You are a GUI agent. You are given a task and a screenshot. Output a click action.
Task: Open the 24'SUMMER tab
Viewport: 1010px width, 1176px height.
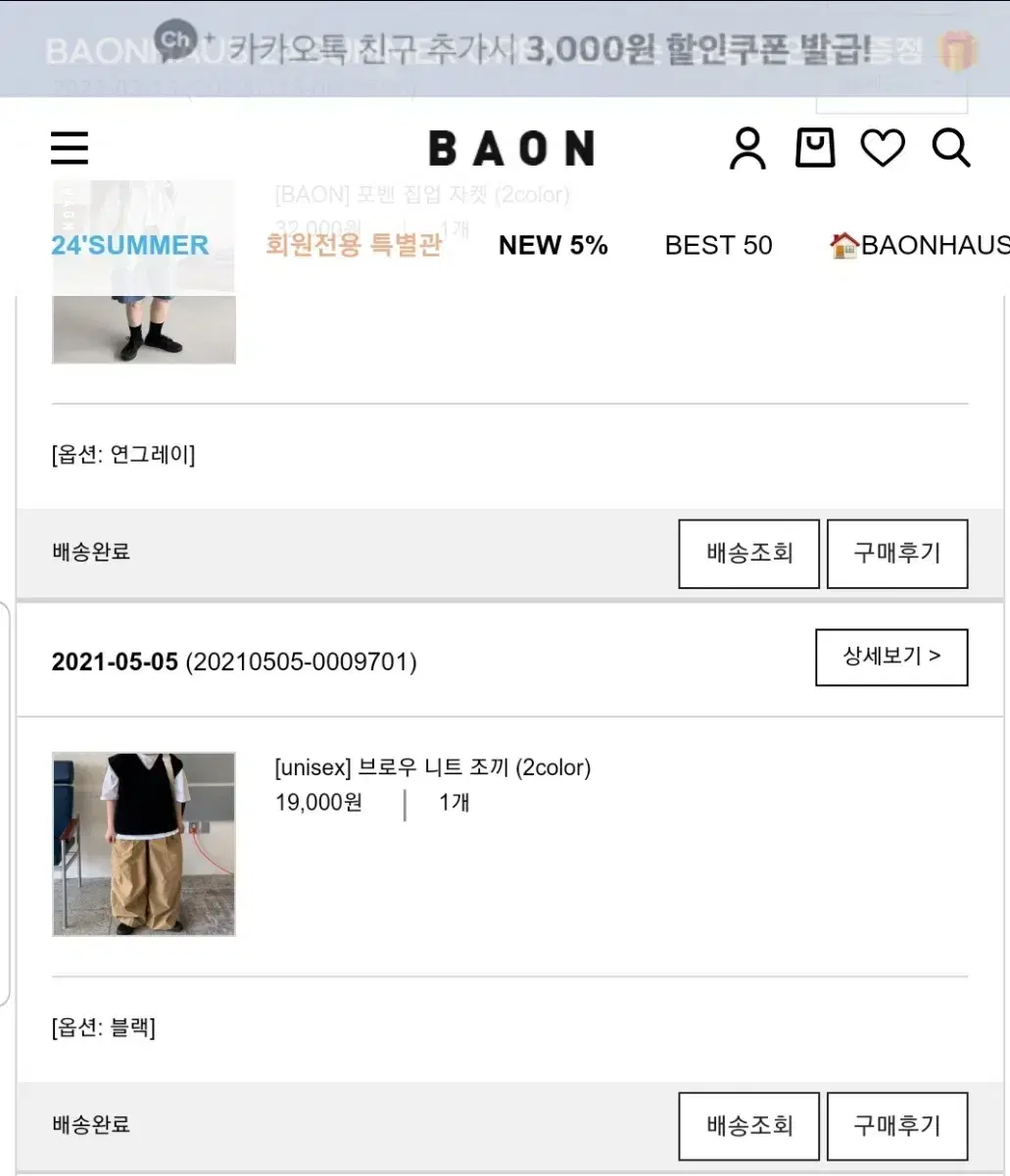click(x=130, y=245)
